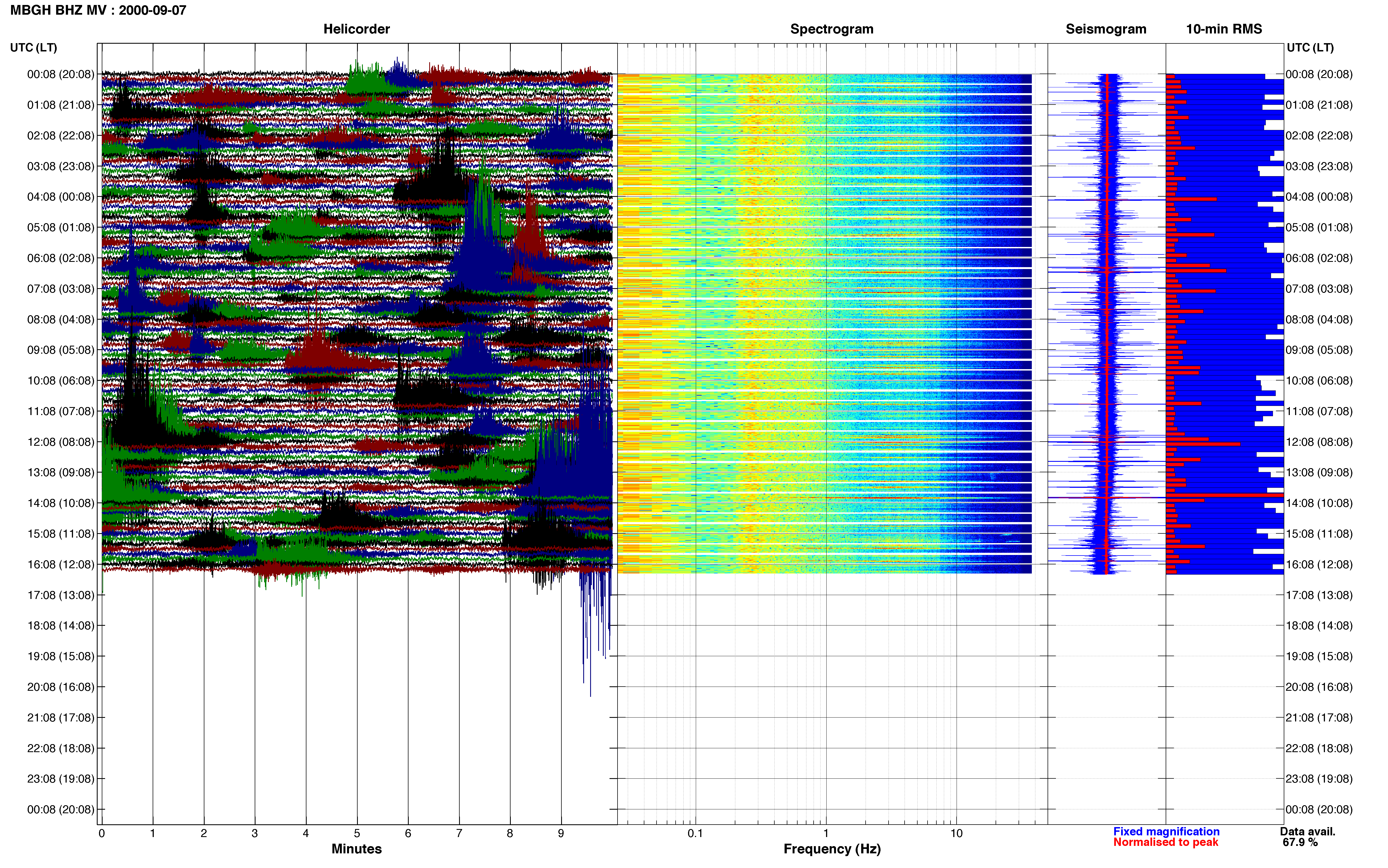Click the left '08:08 (04:08)' time label
The height and width of the screenshot is (868, 1388).
[61, 319]
